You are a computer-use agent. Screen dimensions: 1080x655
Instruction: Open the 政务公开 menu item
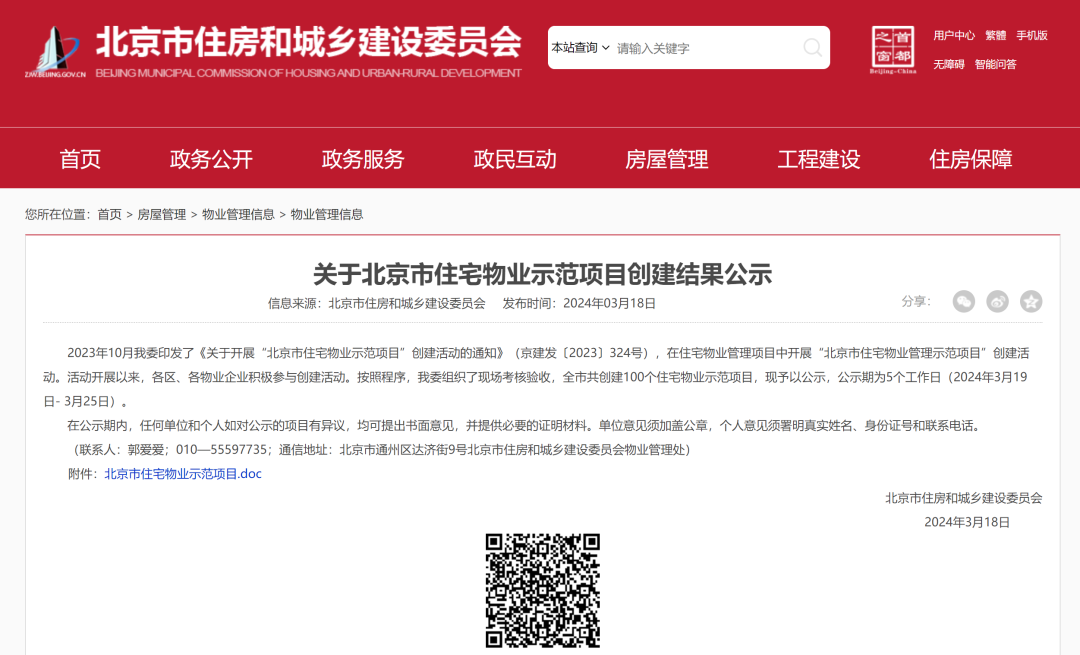click(210, 158)
